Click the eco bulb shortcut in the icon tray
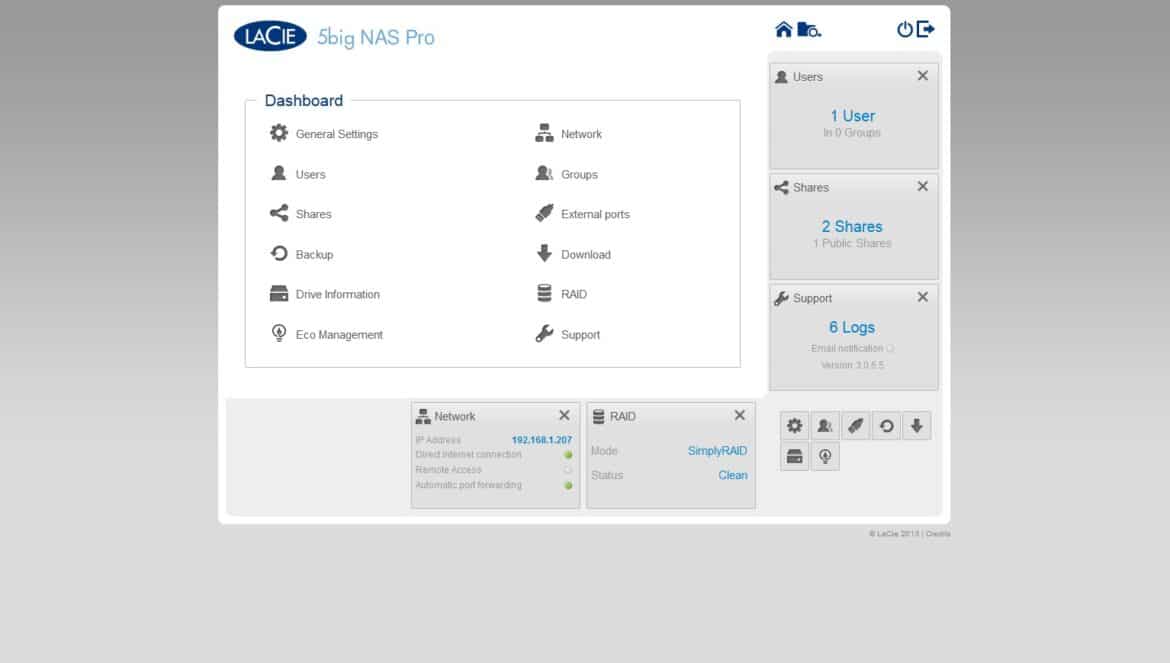1170x663 pixels. coord(825,456)
